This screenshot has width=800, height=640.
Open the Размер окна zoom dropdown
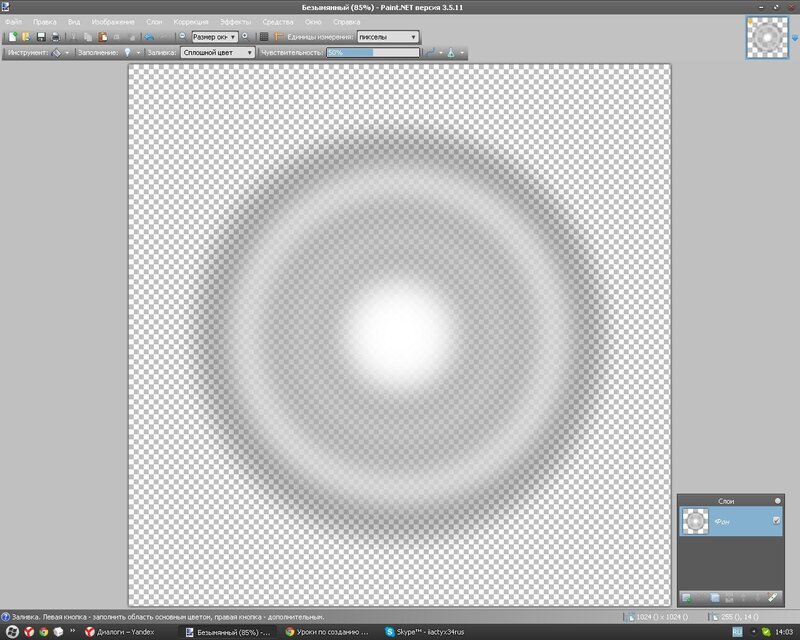(214, 36)
